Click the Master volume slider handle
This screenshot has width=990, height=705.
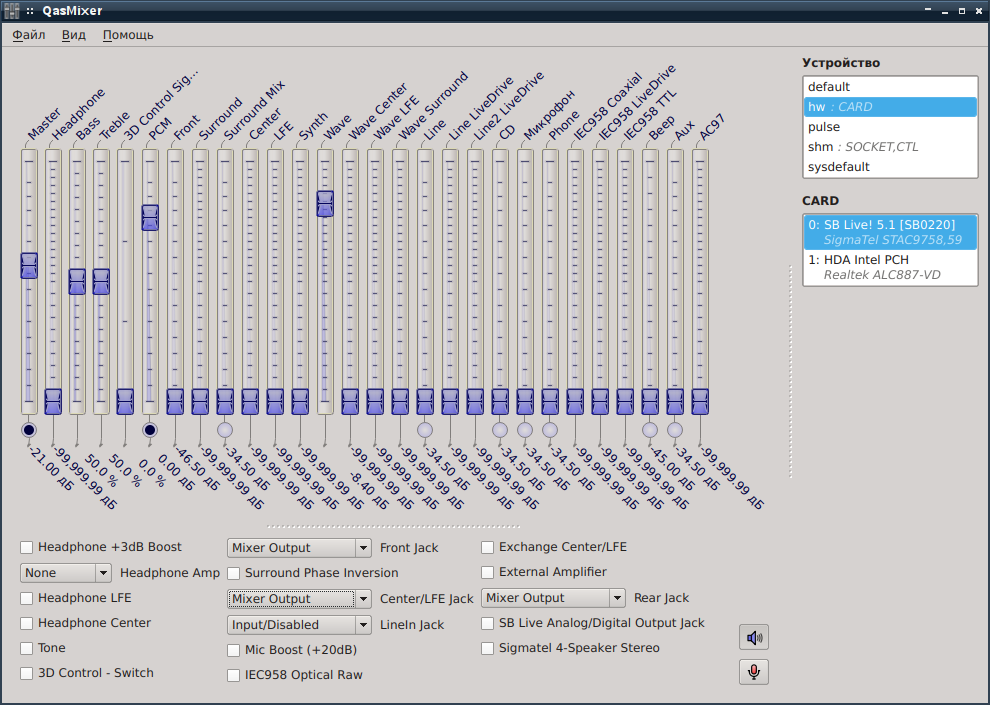tap(29, 266)
